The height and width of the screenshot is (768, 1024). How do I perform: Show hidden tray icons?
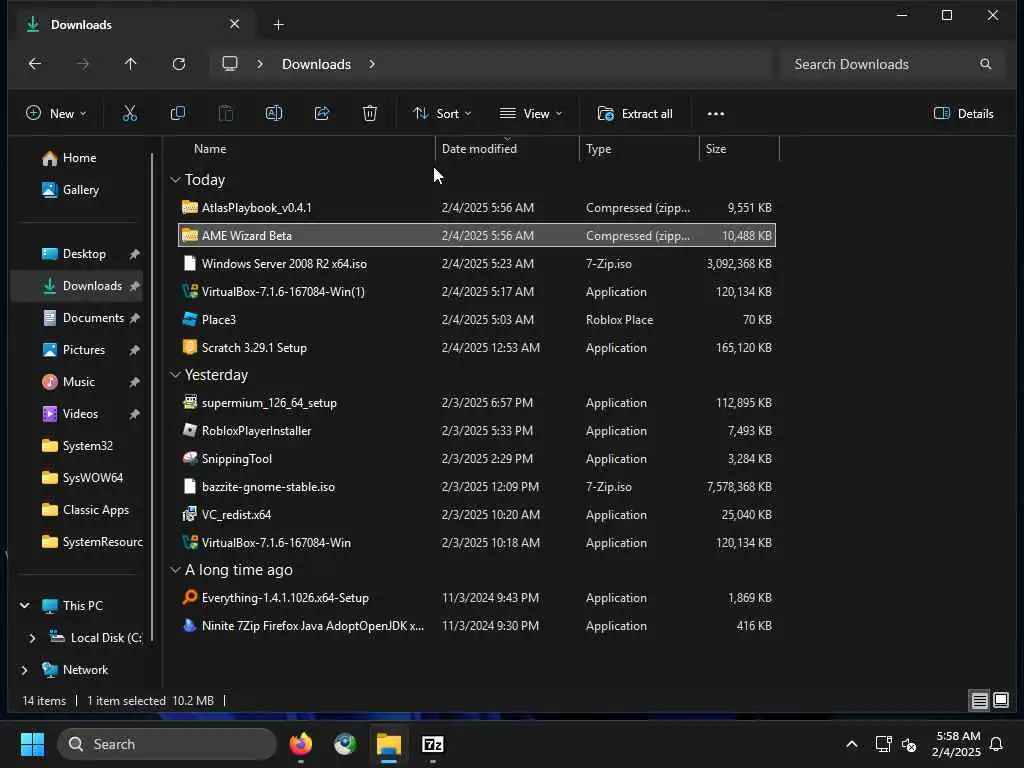coord(852,744)
